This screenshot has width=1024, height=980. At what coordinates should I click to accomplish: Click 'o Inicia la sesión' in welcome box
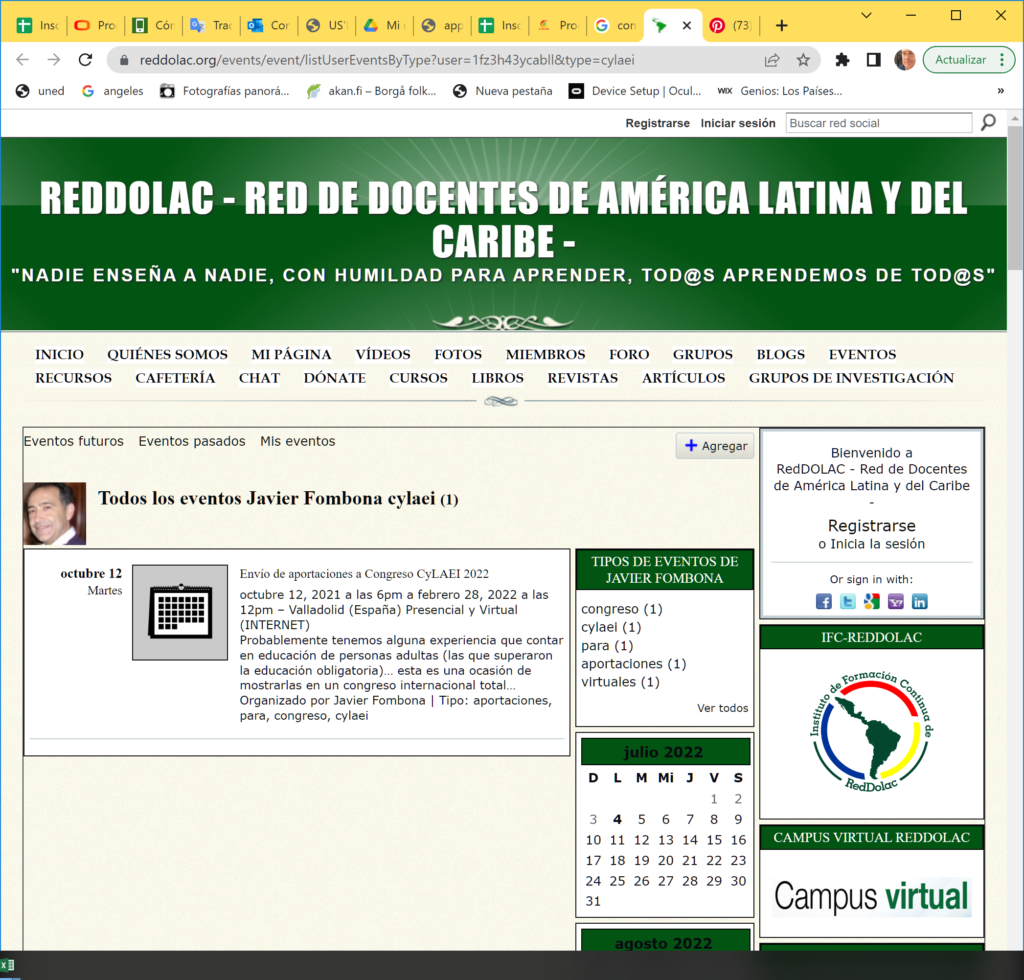click(871, 545)
